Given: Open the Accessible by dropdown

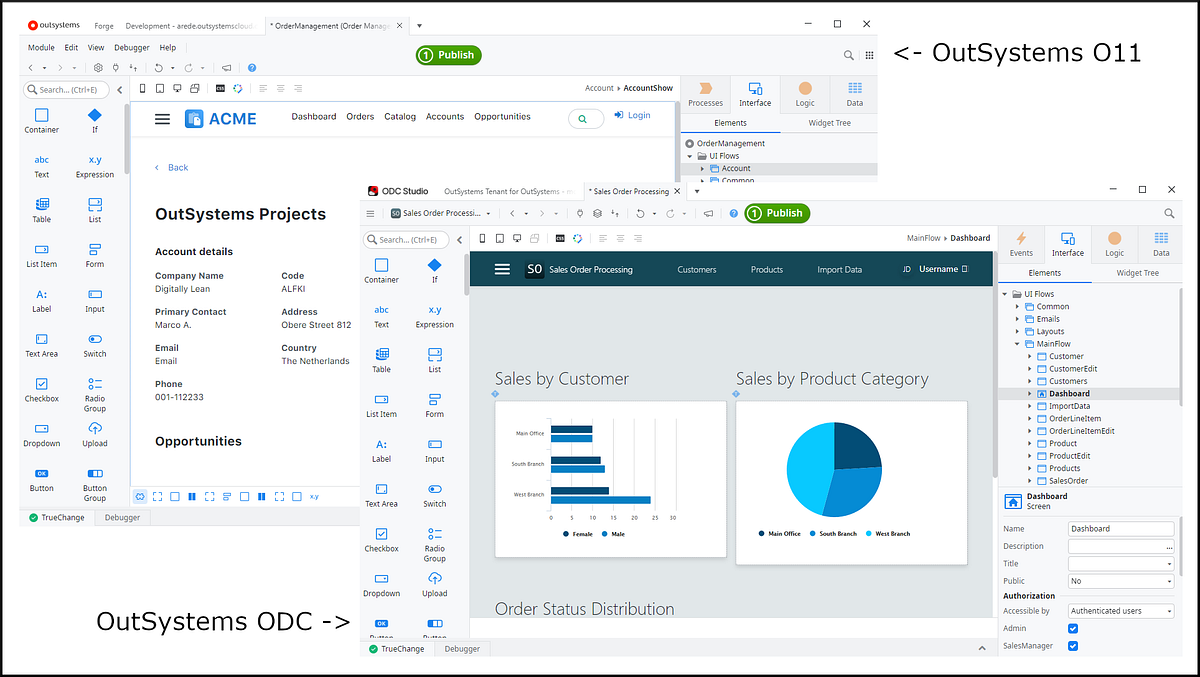Looking at the screenshot, I should [x=1120, y=610].
